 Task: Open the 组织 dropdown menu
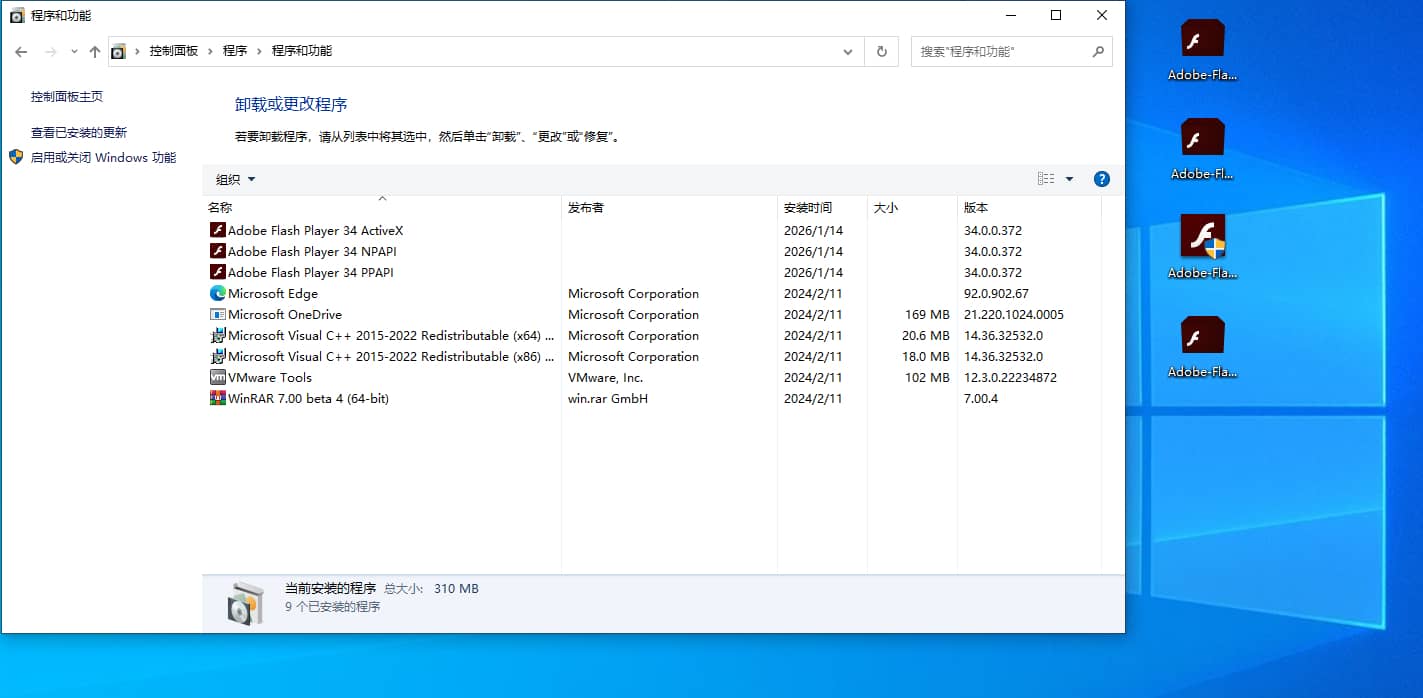click(236, 179)
